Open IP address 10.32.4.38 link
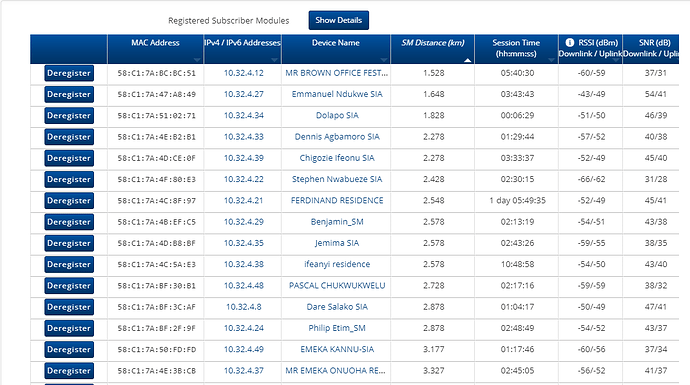 tap(243, 264)
